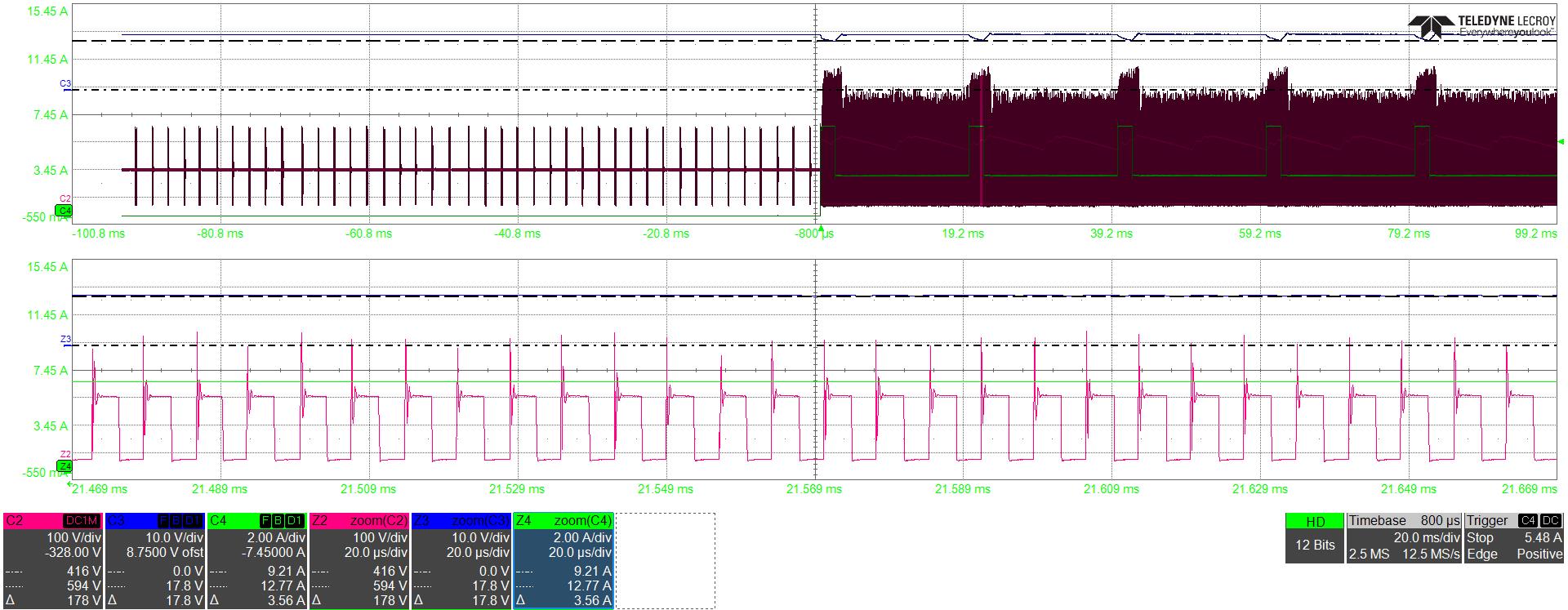Image resolution: width=1568 pixels, height=610 pixels.
Task: Click the -100.8 ms label on upper time axis
Action: pos(99,234)
